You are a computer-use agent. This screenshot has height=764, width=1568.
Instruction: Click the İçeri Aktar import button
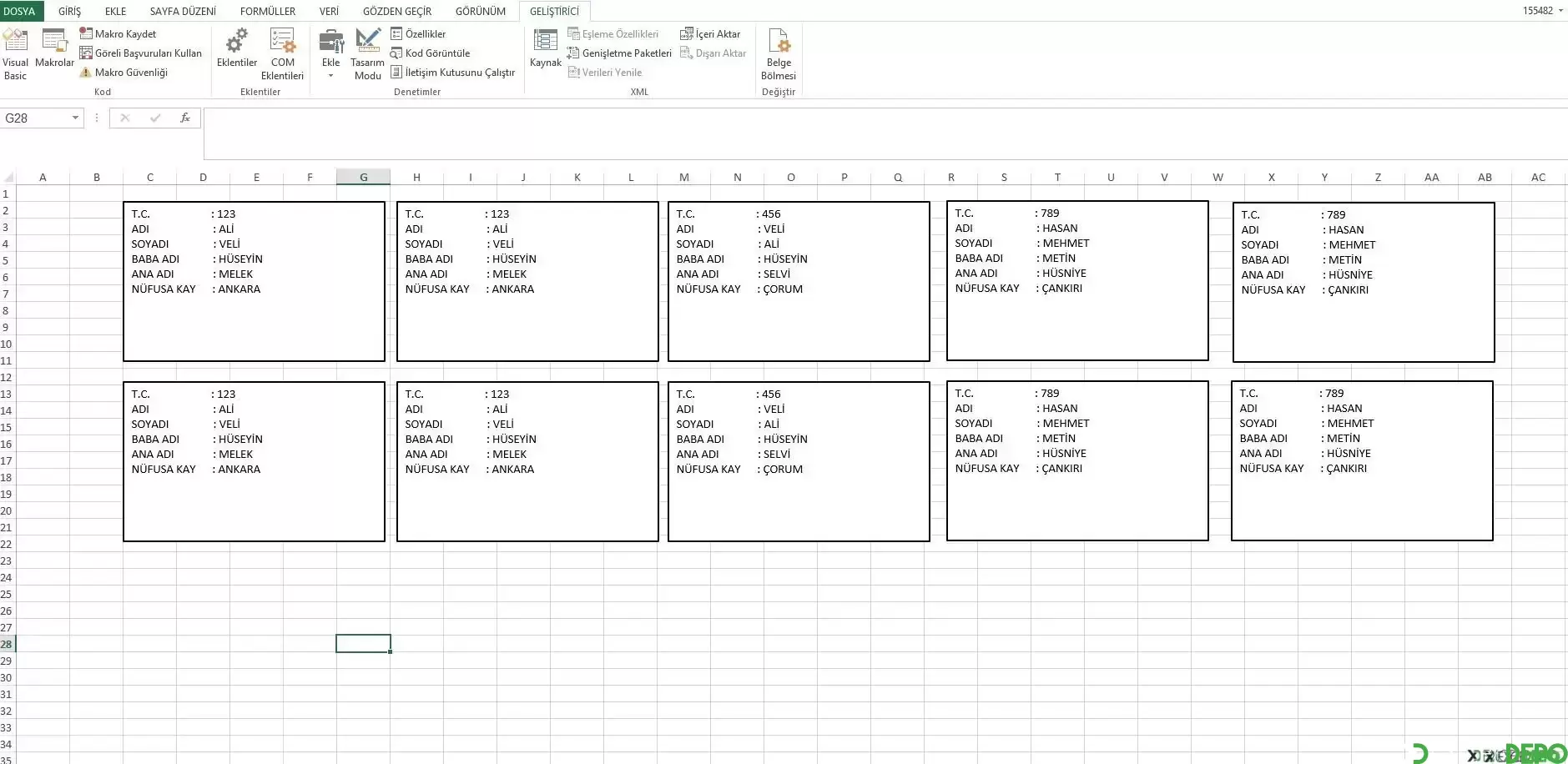[710, 33]
